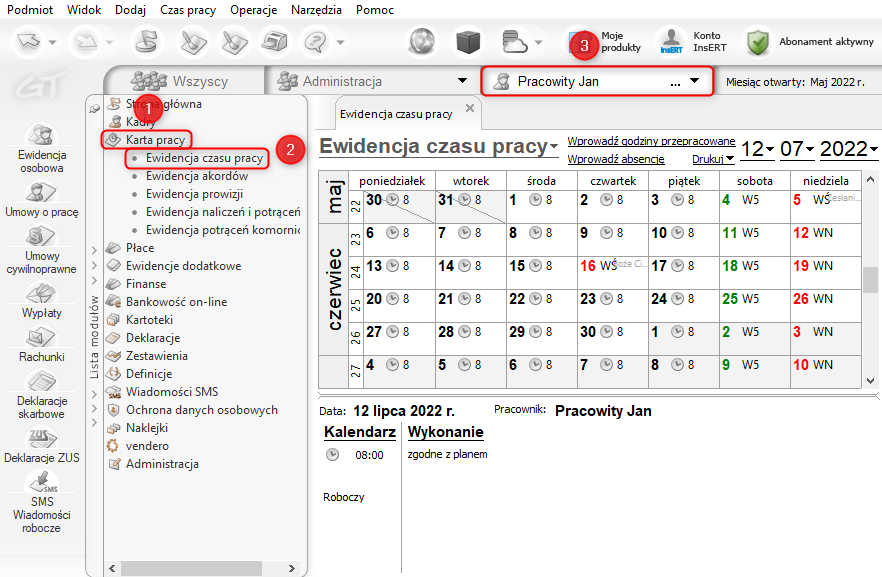Click the globe icon in toolbar
The height and width of the screenshot is (577, 882).
click(x=422, y=42)
